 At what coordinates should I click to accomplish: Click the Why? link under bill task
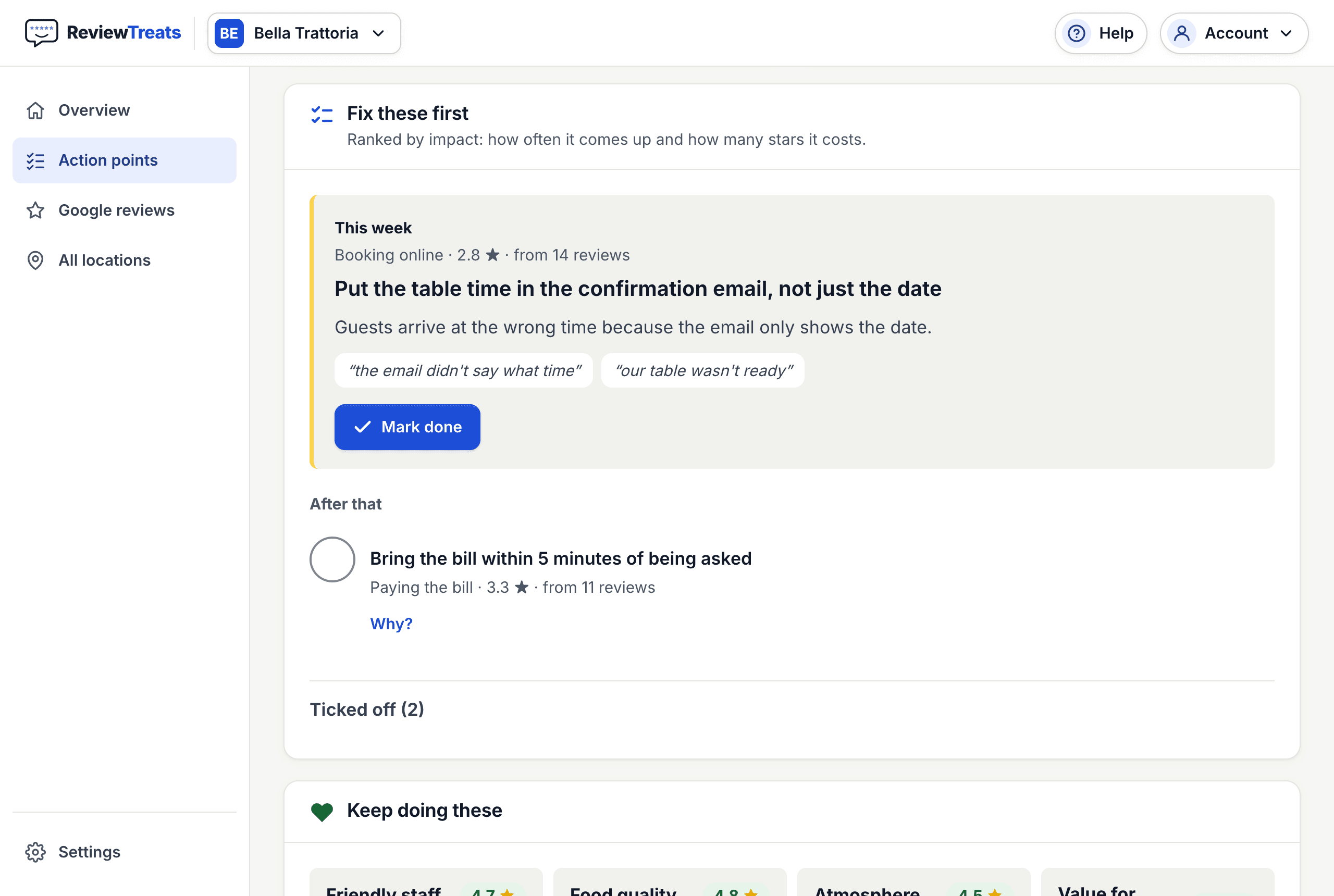(x=391, y=624)
